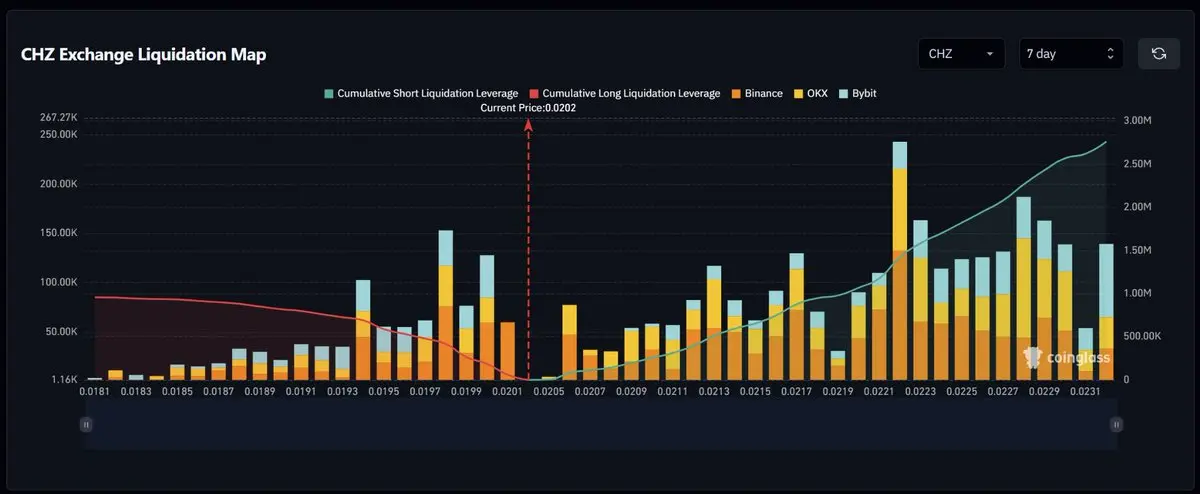
Task: Click the bar at price 0.0228
Action: pos(1024,288)
